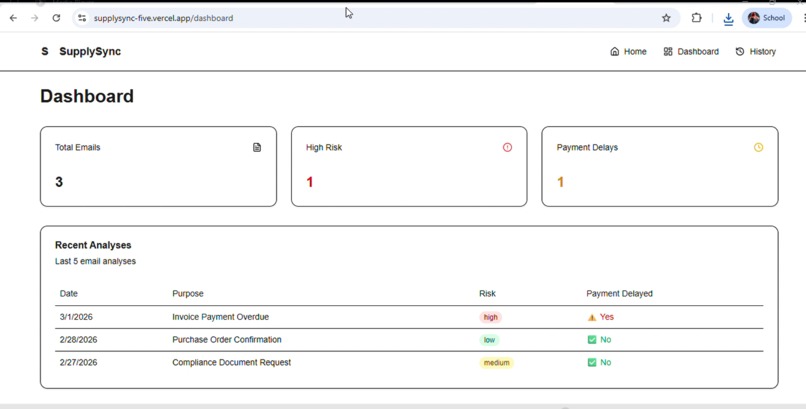
Task: Click the low risk badge
Action: [489, 340]
